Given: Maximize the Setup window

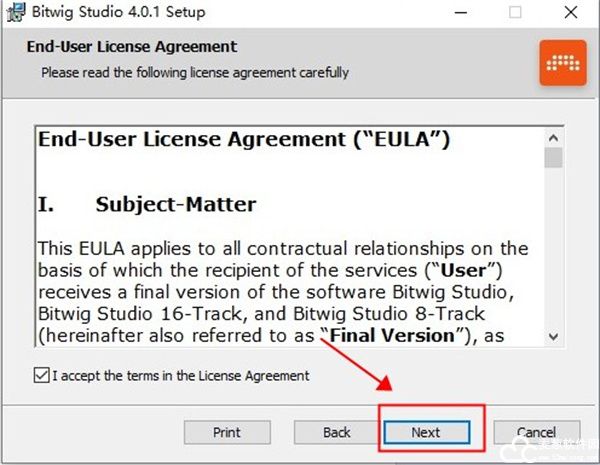Looking at the screenshot, I should 516,13.
